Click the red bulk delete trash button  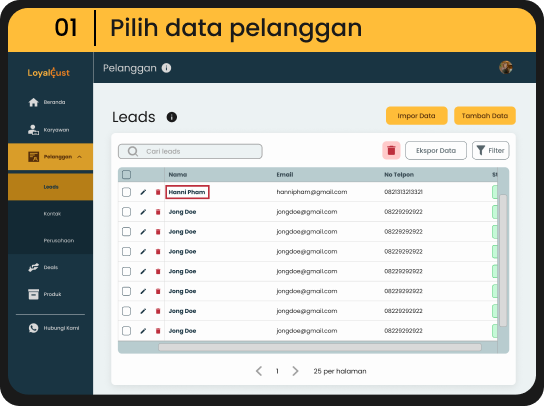391,151
